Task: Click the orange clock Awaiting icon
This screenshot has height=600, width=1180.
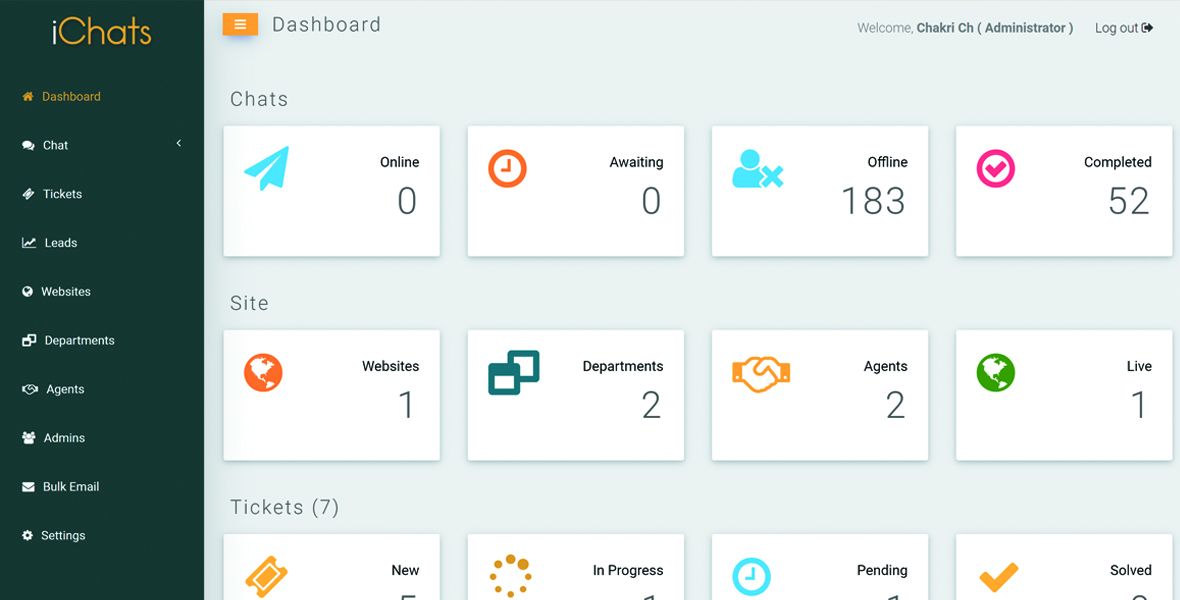Action: (x=507, y=169)
